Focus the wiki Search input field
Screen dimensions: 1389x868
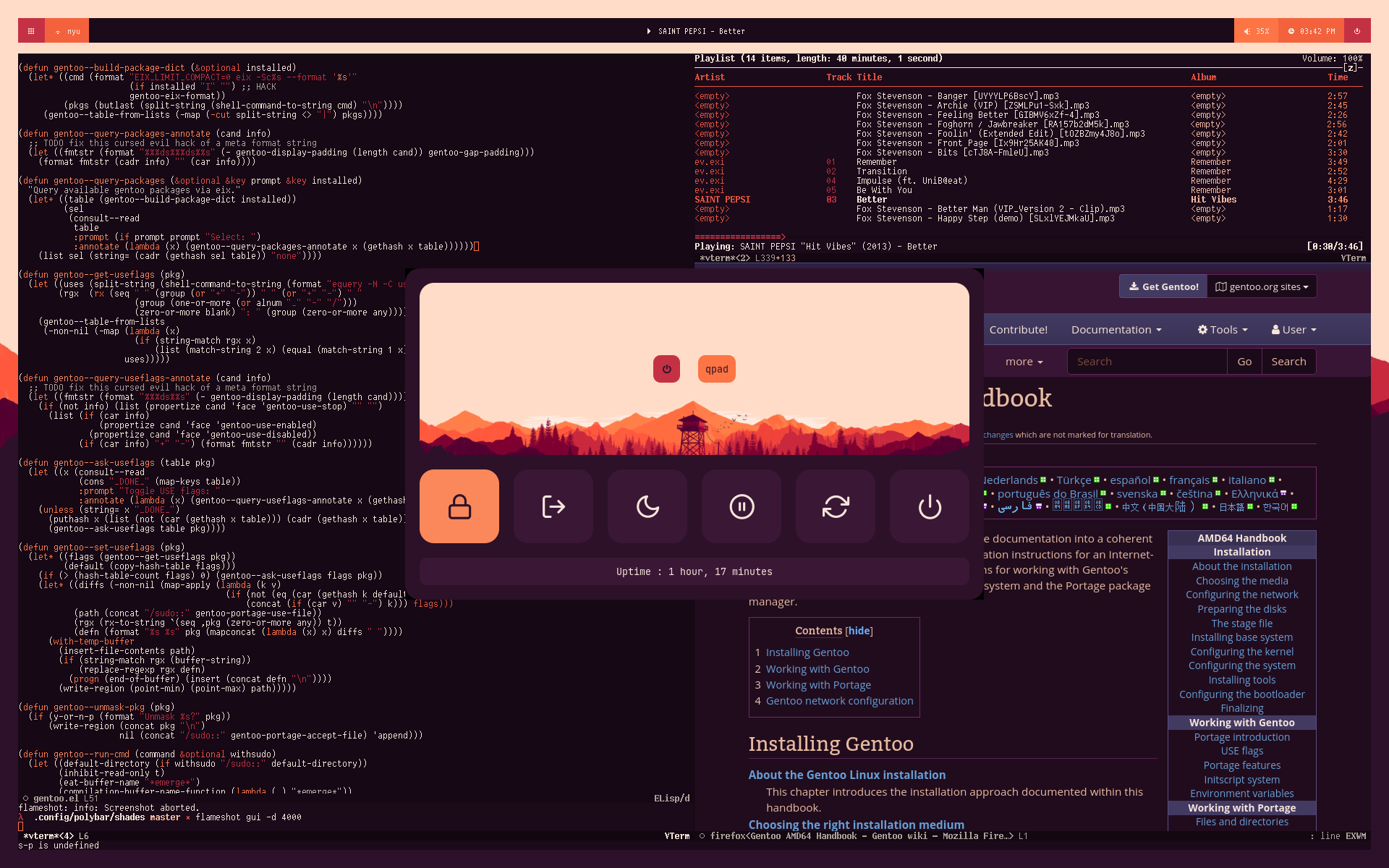pyautogui.click(x=1147, y=362)
